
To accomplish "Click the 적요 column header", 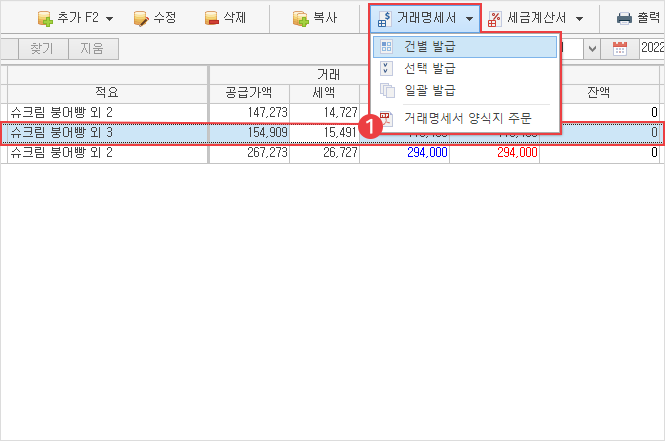I will pos(107,93).
